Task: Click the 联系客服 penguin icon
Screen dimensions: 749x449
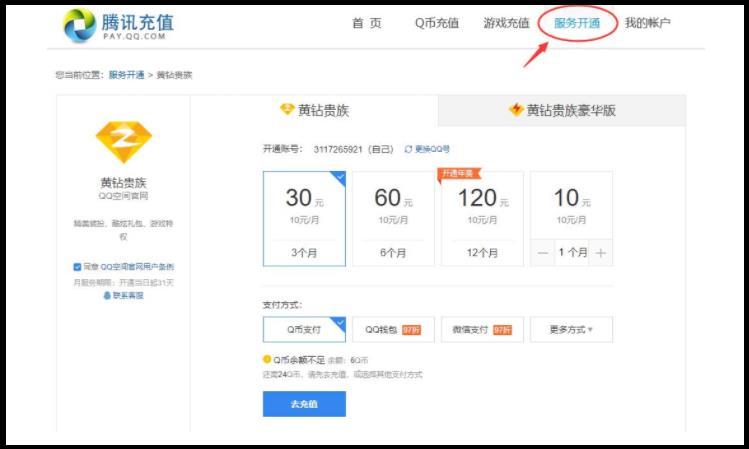Action: [107, 296]
